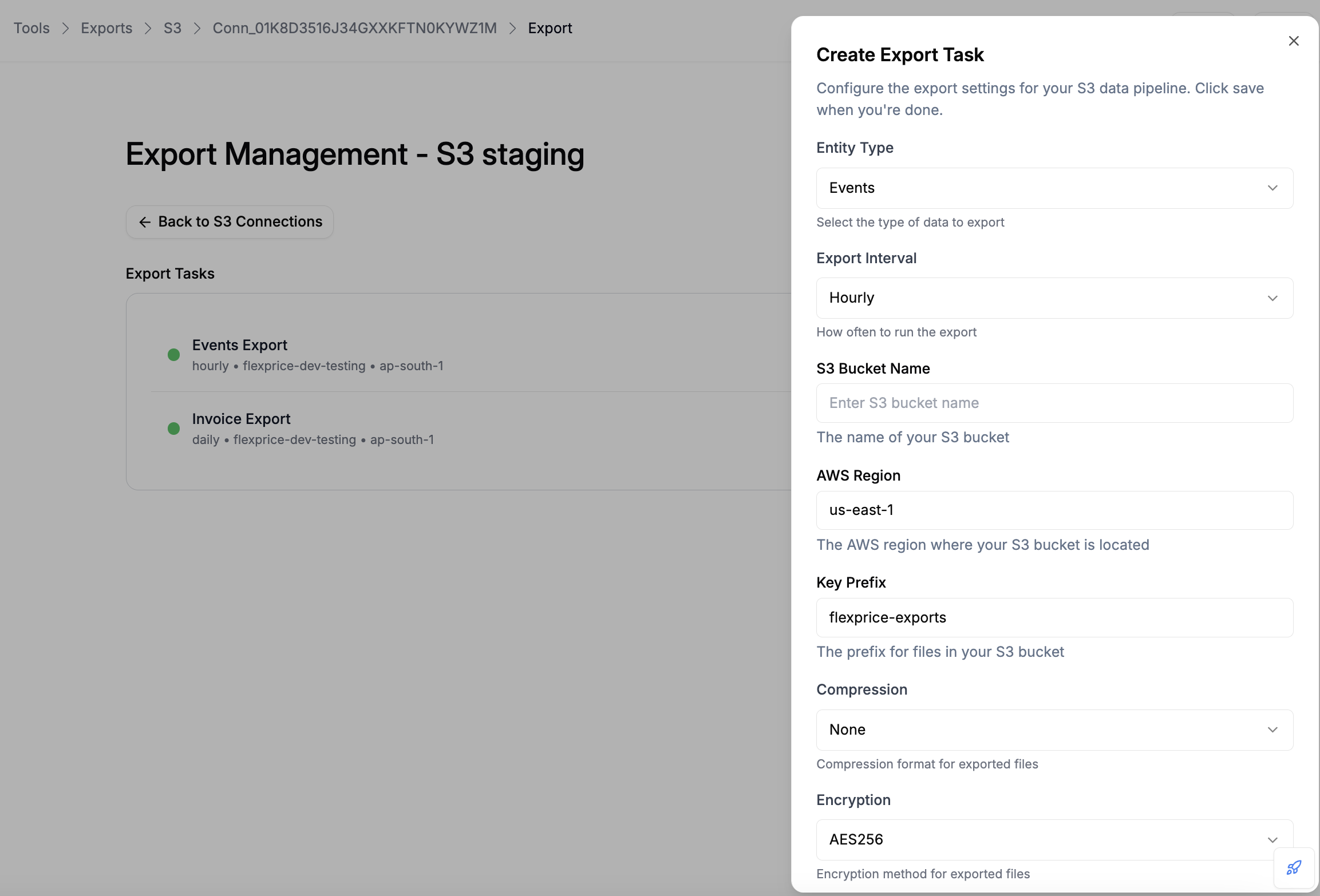Open the Tools breadcrumb link
This screenshot has width=1320, height=896.
click(x=31, y=27)
